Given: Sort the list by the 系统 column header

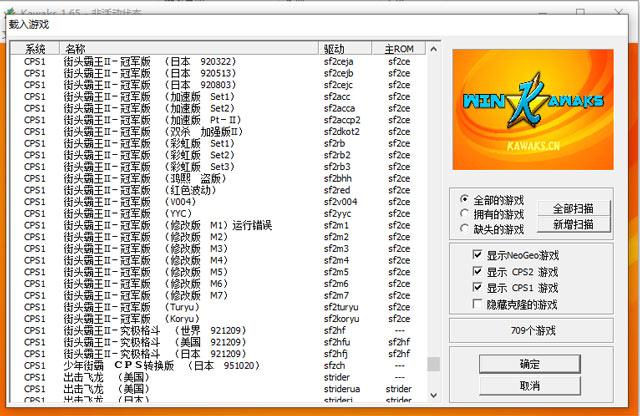Looking at the screenshot, I should tap(36, 48).
